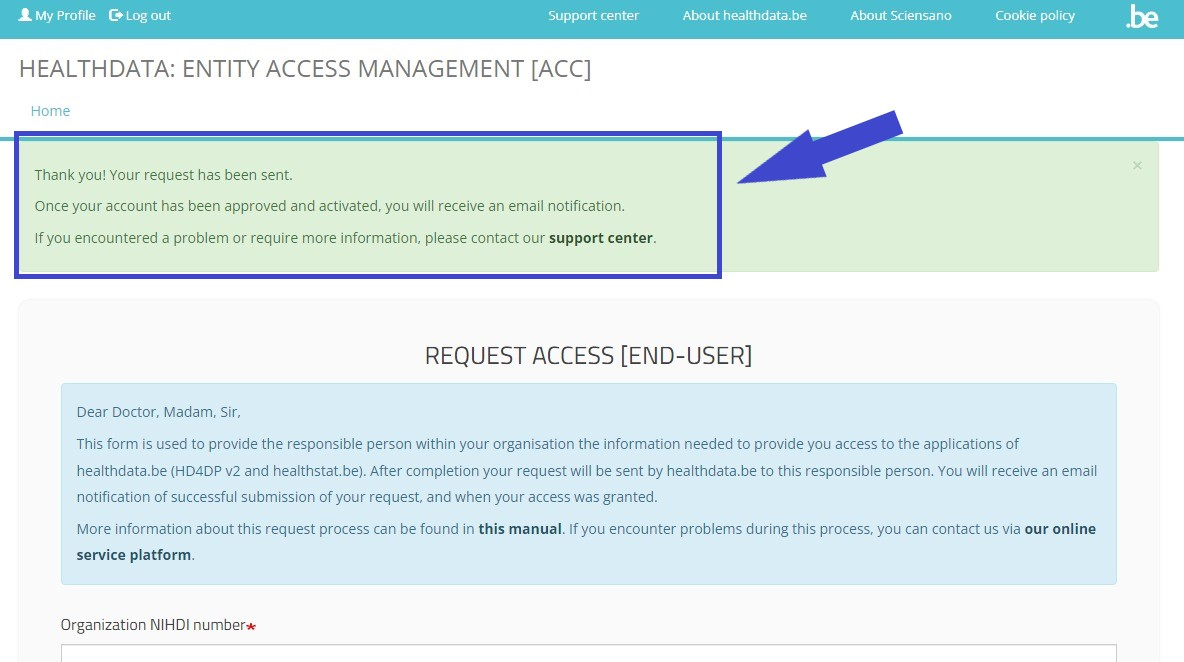Viewport: 1184px width, 662px height.
Task: Go to About healthdata.be
Action: point(744,15)
